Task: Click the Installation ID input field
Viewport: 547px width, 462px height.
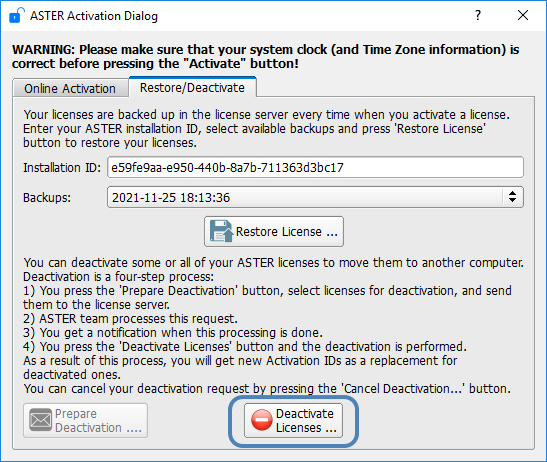Action: point(315,167)
